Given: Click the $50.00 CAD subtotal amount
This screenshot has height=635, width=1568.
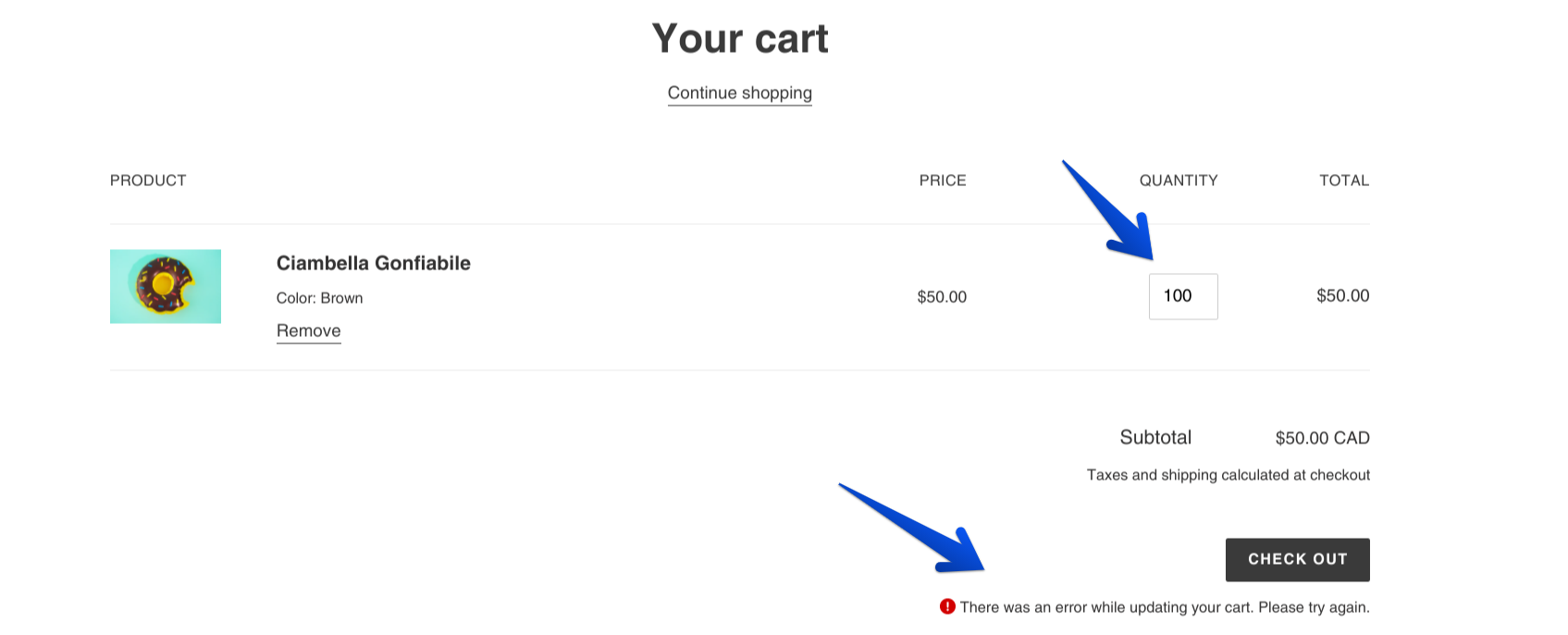Looking at the screenshot, I should click(x=1321, y=438).
